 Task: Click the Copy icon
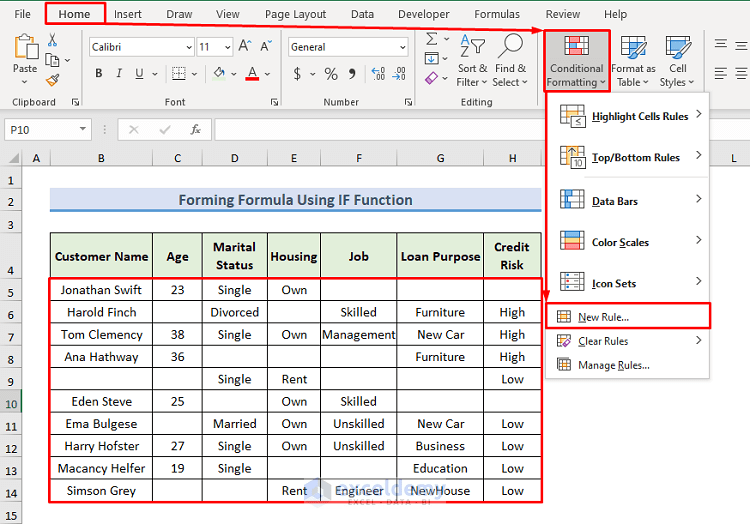(x=52, y=60)
